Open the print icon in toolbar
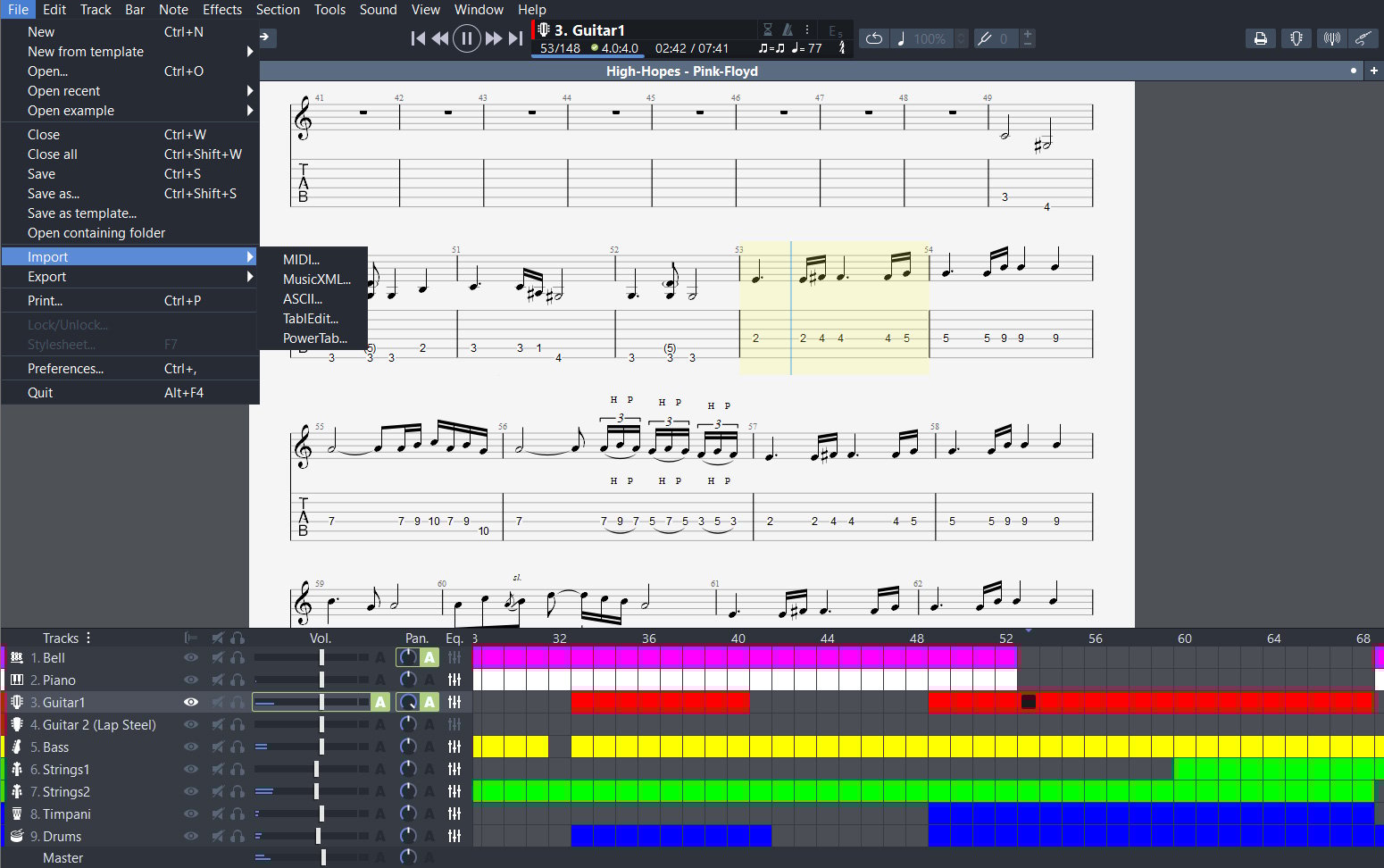Screen dimensions: 1384x868 click(x=1260, y=38)
